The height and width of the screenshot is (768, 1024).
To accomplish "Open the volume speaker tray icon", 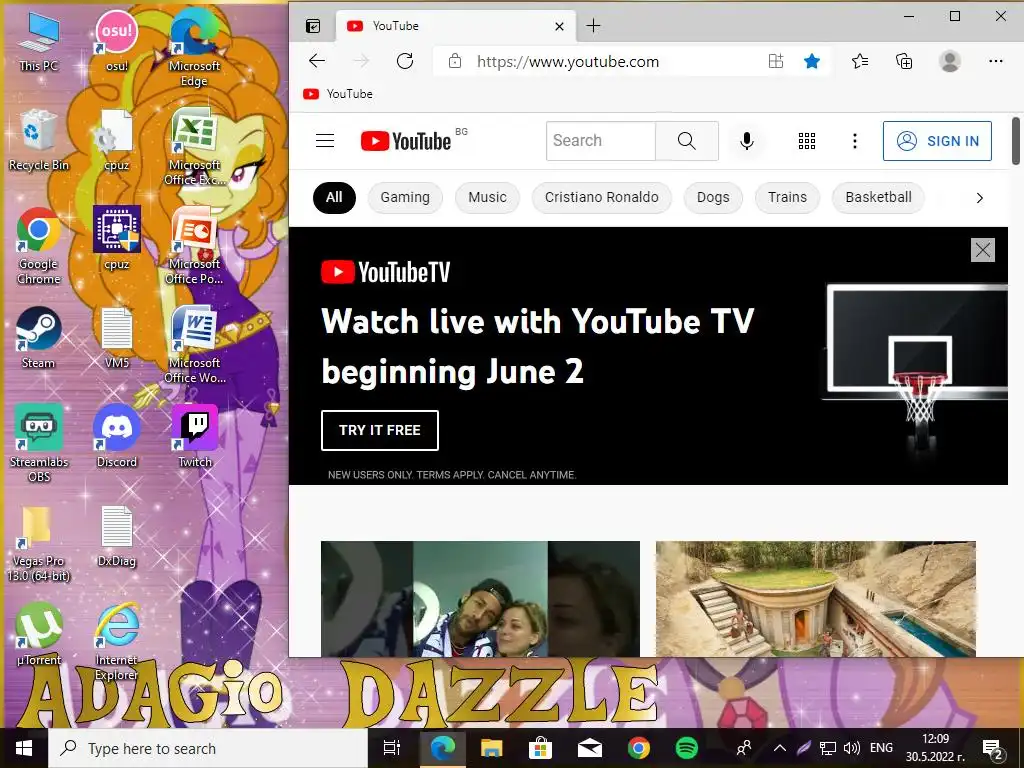I will pos(852,748).
